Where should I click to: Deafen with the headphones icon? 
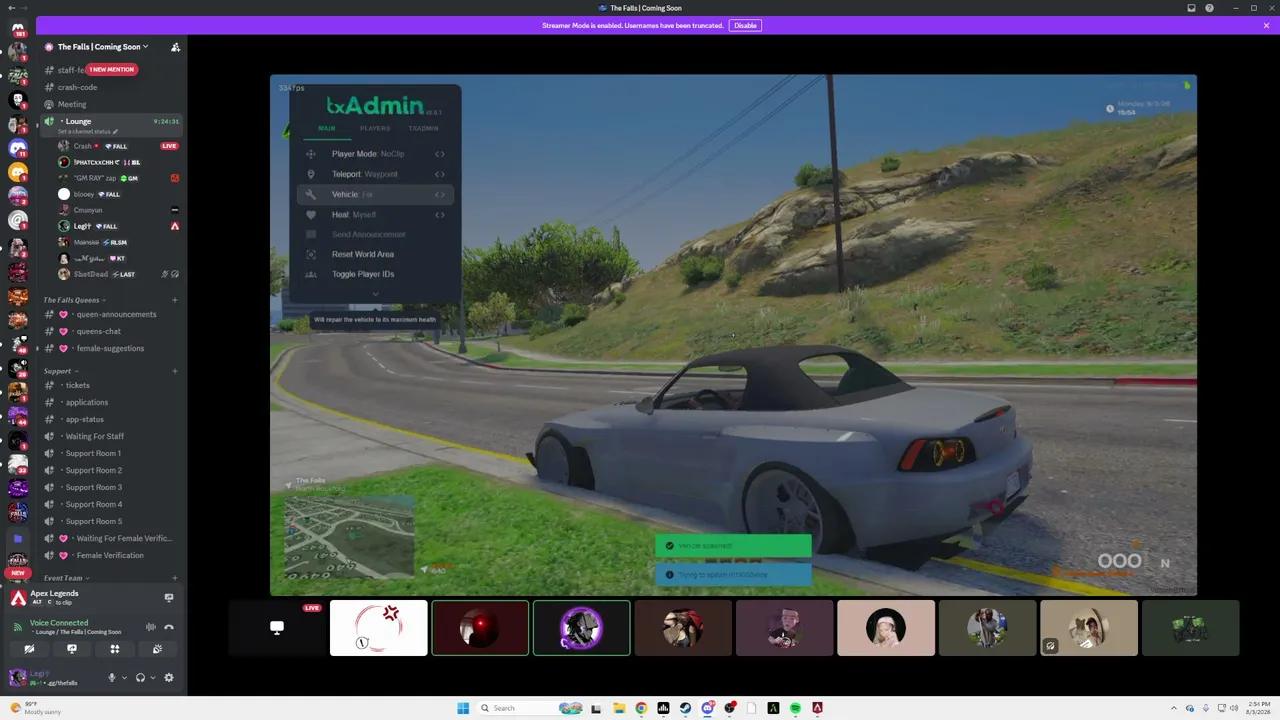coord(140,678)
